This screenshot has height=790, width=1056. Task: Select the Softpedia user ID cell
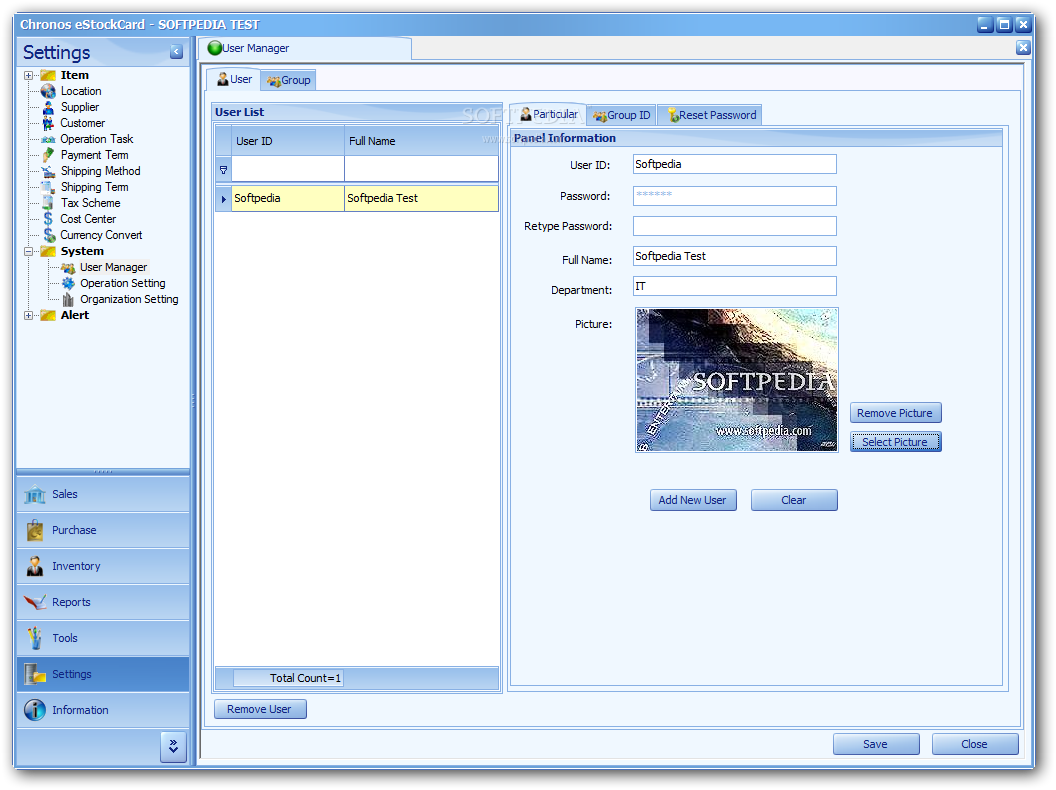(x=288, y=199)
